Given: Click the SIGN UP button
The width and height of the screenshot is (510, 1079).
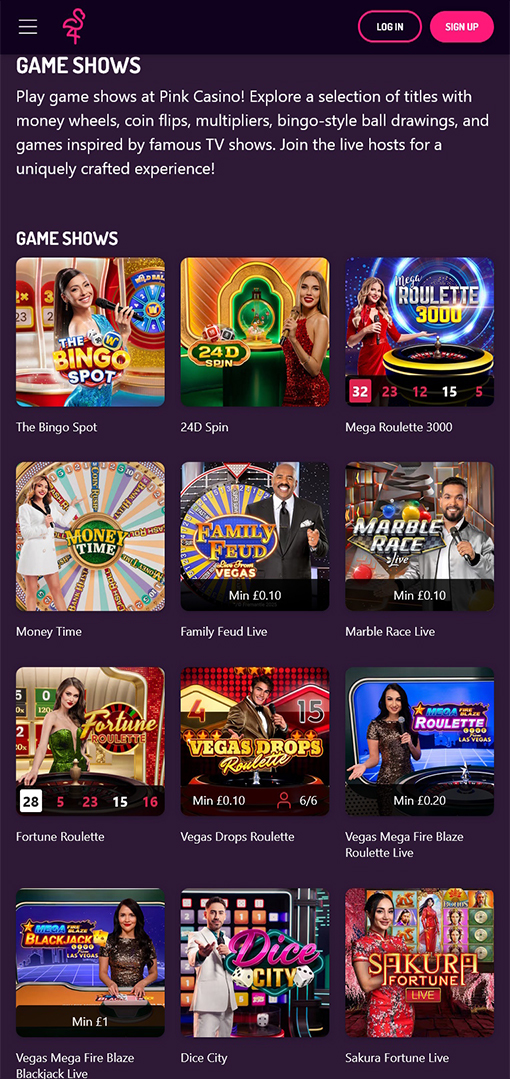Looking at the screenshot, I should coord(462,27).
